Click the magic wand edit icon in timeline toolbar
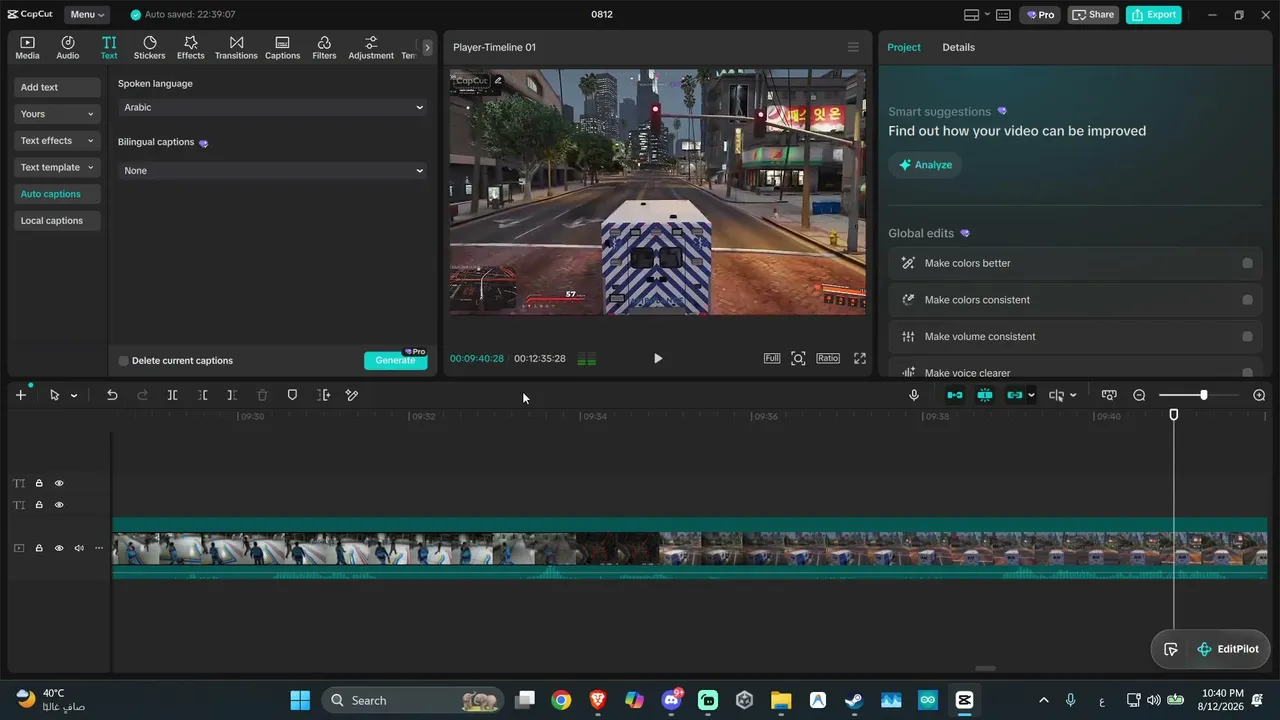Image resolution: width=1280 pixels, height=720 pixels. 352,395
